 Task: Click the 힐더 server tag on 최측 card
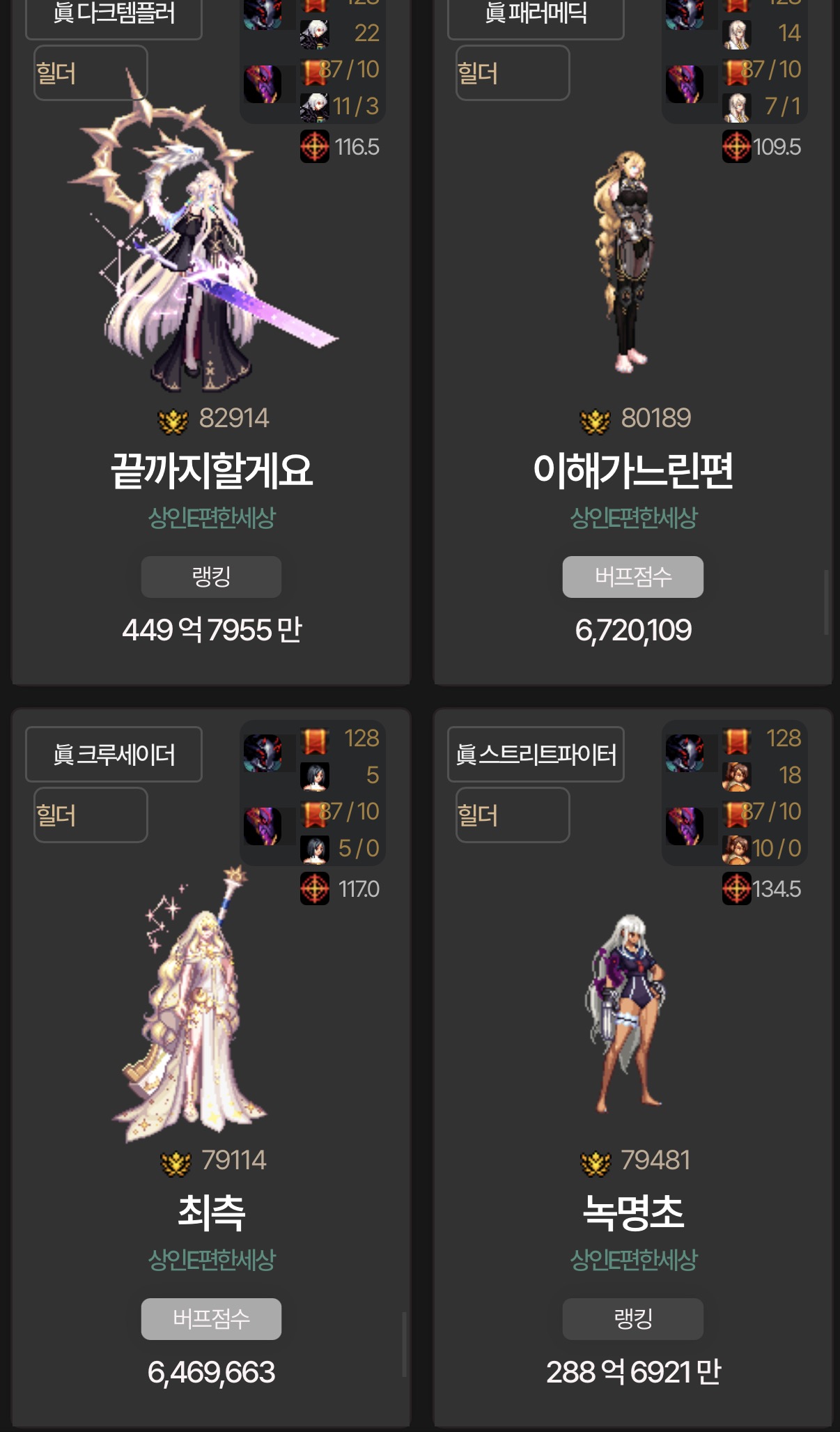point(91,815)
